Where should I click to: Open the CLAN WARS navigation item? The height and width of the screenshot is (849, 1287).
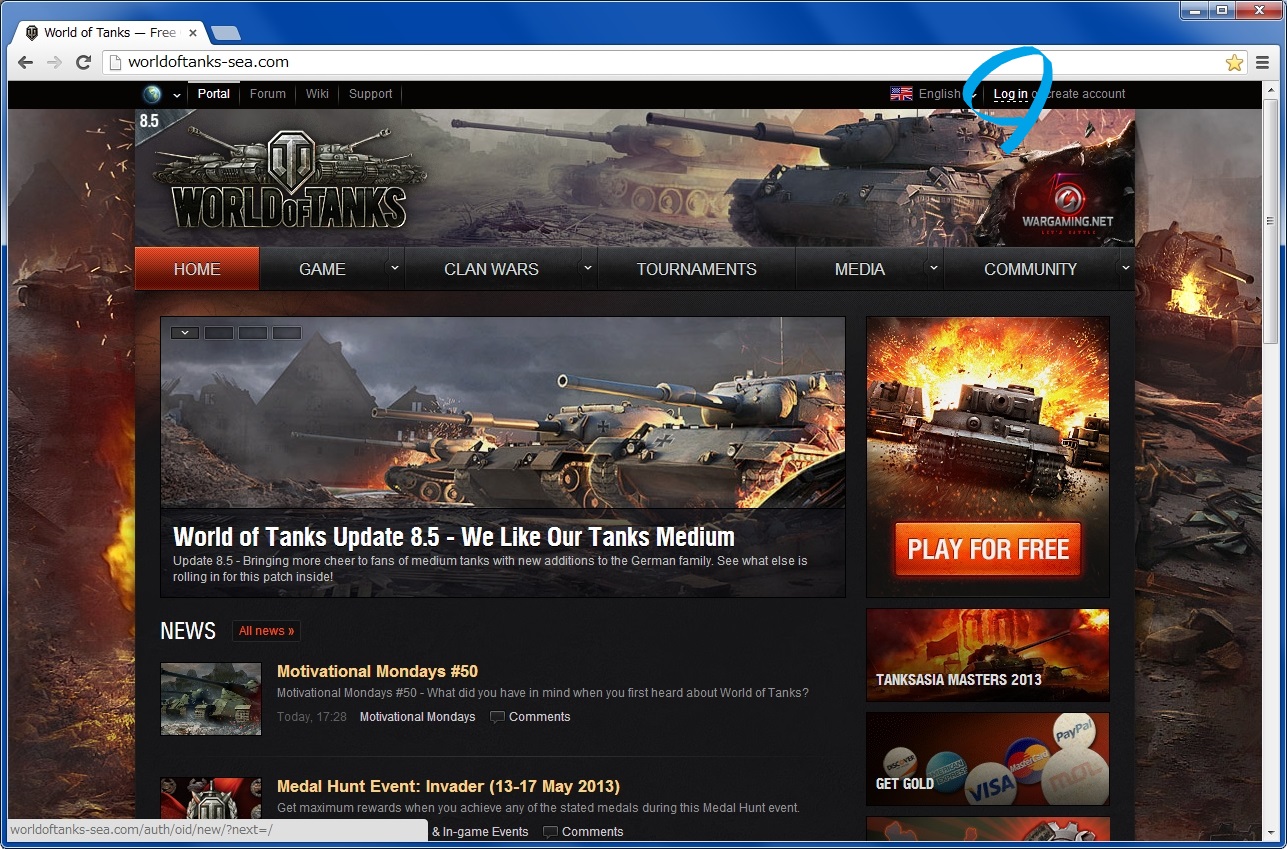click(x=491, y=269)
